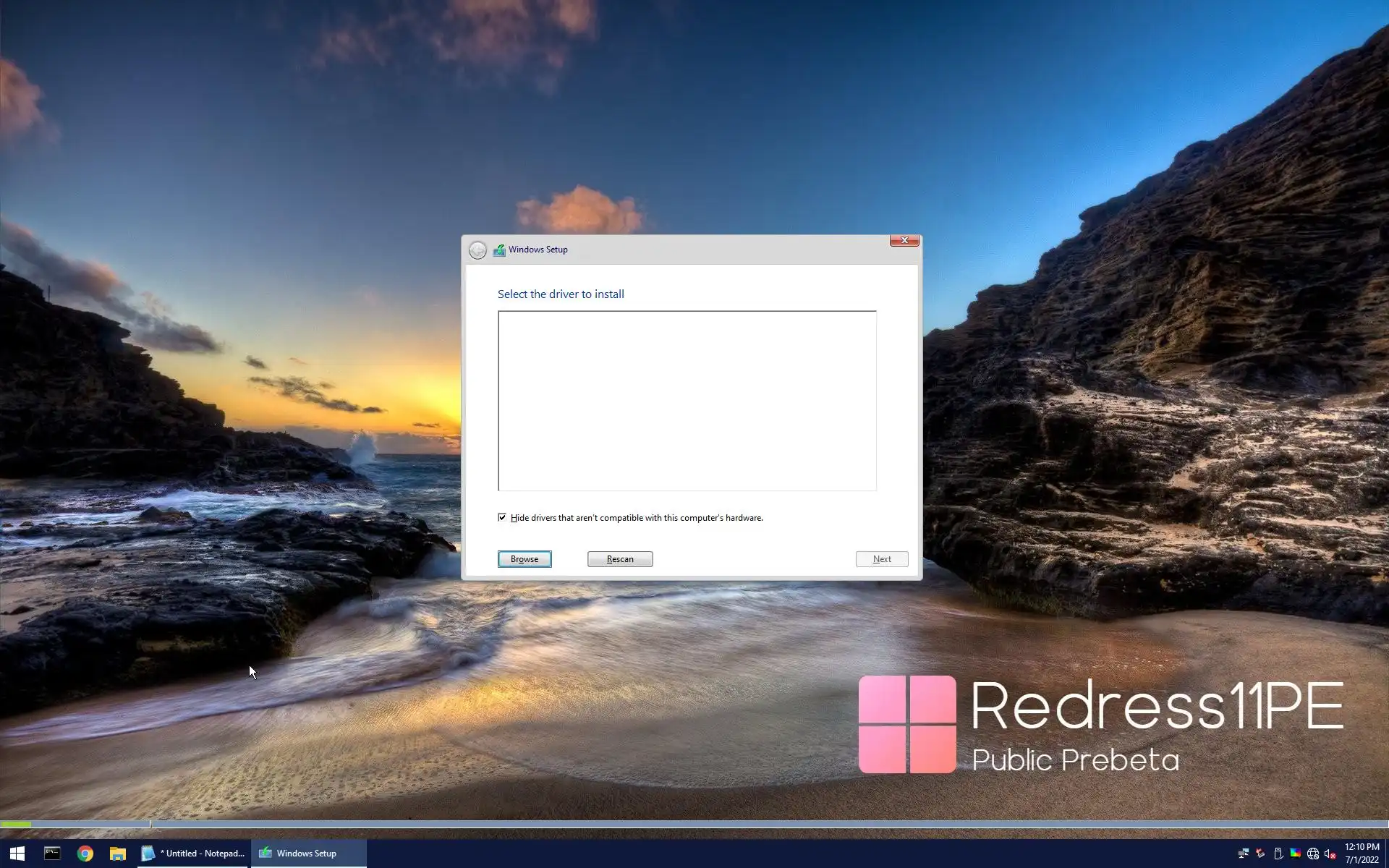Image resolution: width=1389 pixels, height=868 pixels.
Task: Click the muted volume tray icon
Action: 1330,854
